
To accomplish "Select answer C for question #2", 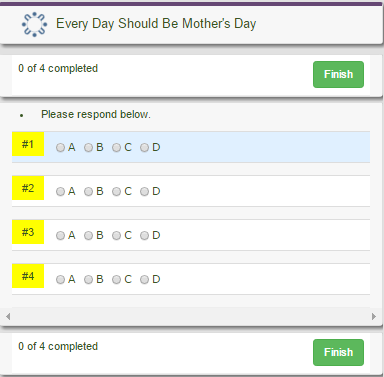I will pos(116,192).
